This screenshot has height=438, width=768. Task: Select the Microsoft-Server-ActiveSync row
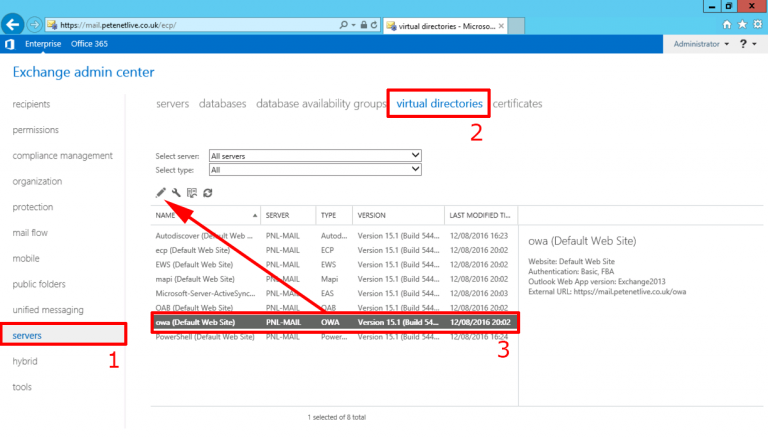pyautogui.click(x=334, y=293)
